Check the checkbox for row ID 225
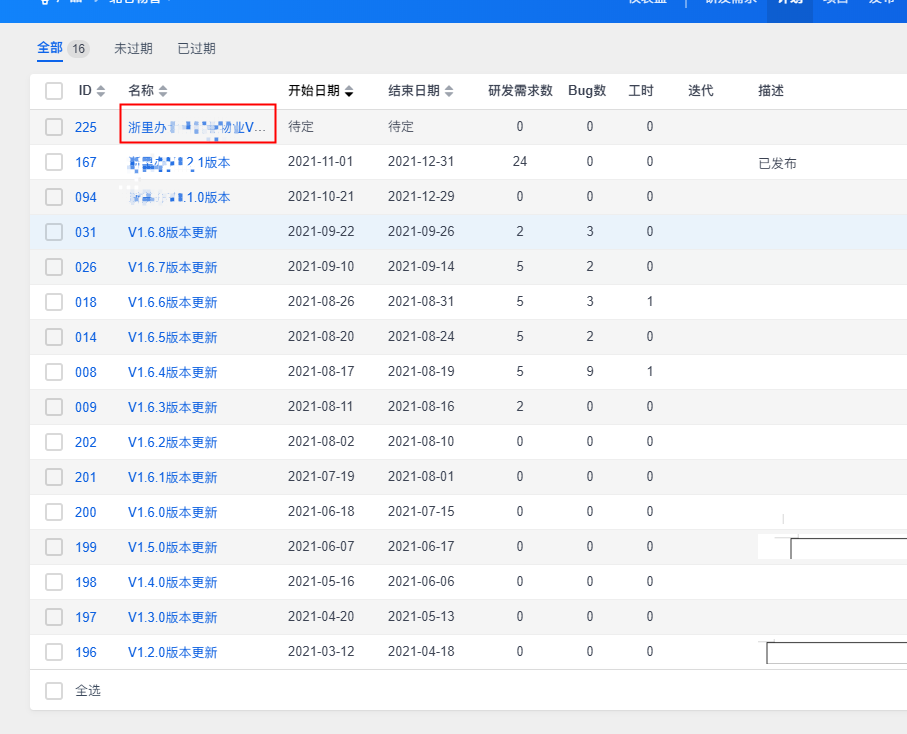This screenshot has height=734, width=907. tap(54, 127)
